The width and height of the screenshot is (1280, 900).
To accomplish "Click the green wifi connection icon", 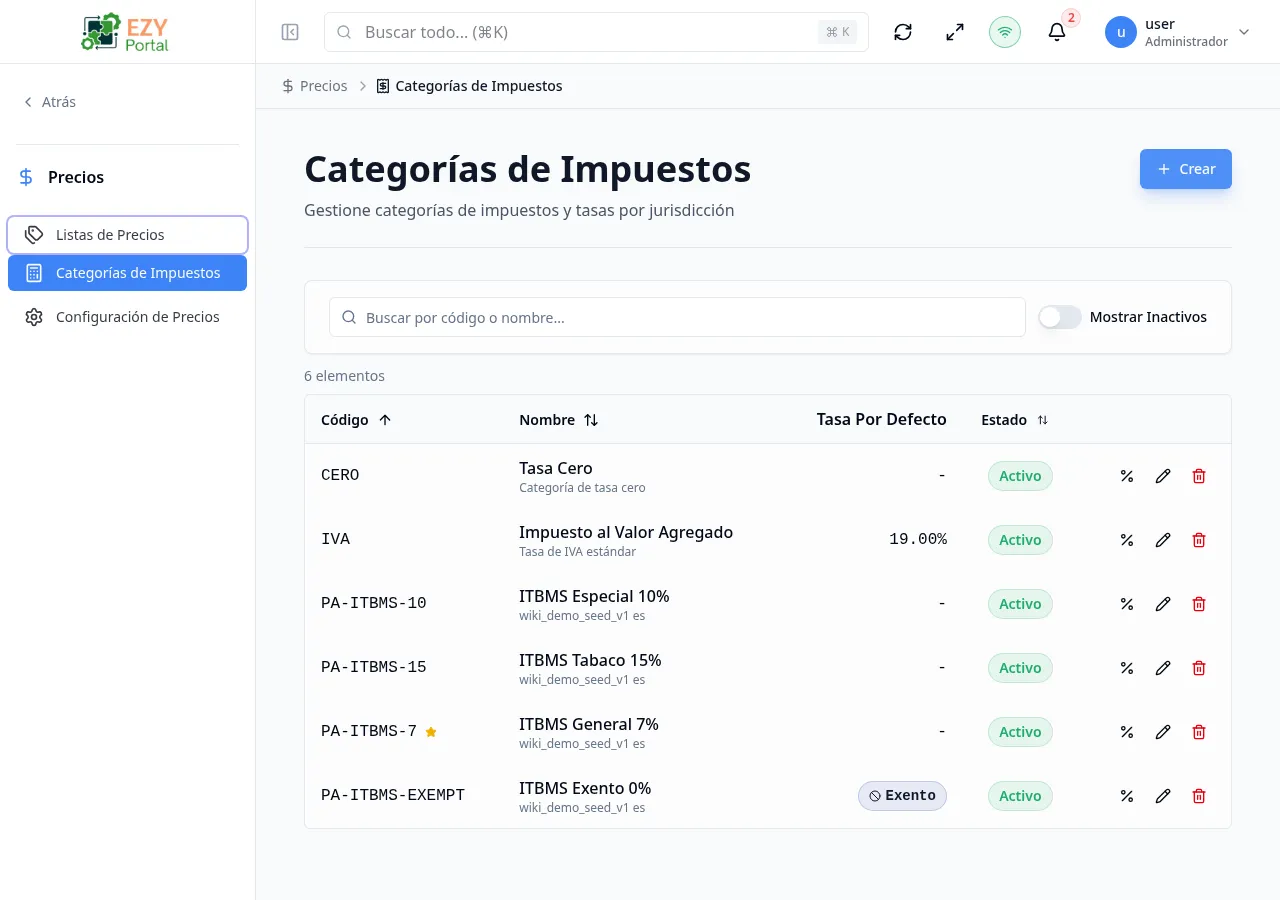I will pyautogui.click(x=1005, y=32).
